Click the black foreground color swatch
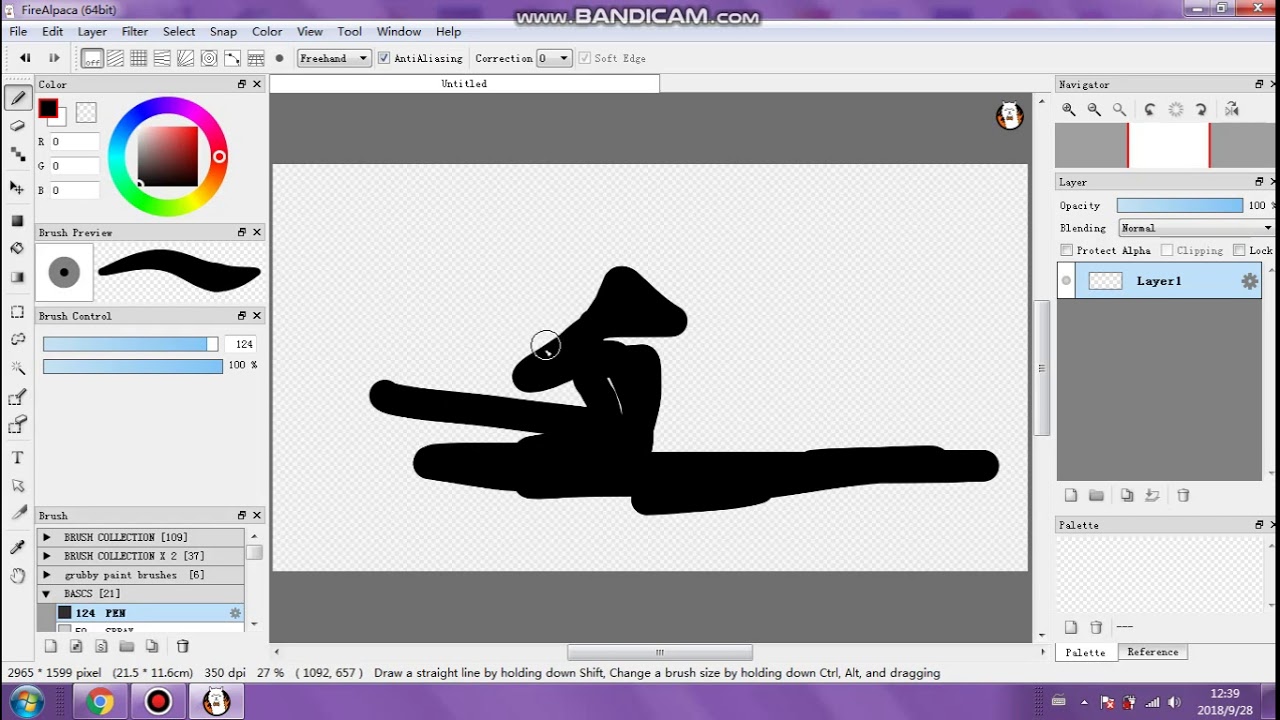Viewport: 1280px width, 720px height. coord(47,109)
